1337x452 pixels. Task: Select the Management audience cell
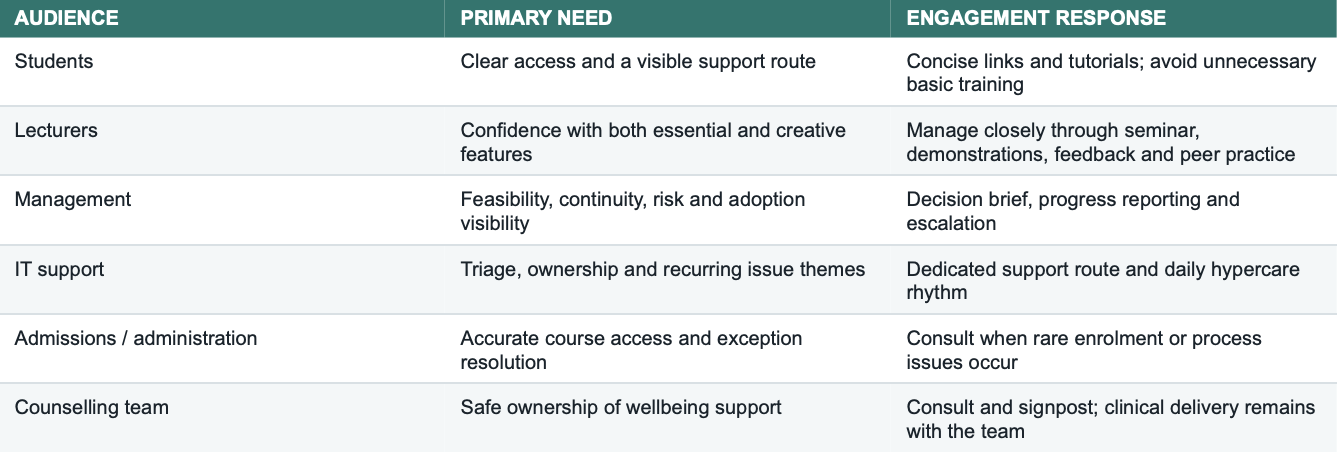tap(222, 210)
